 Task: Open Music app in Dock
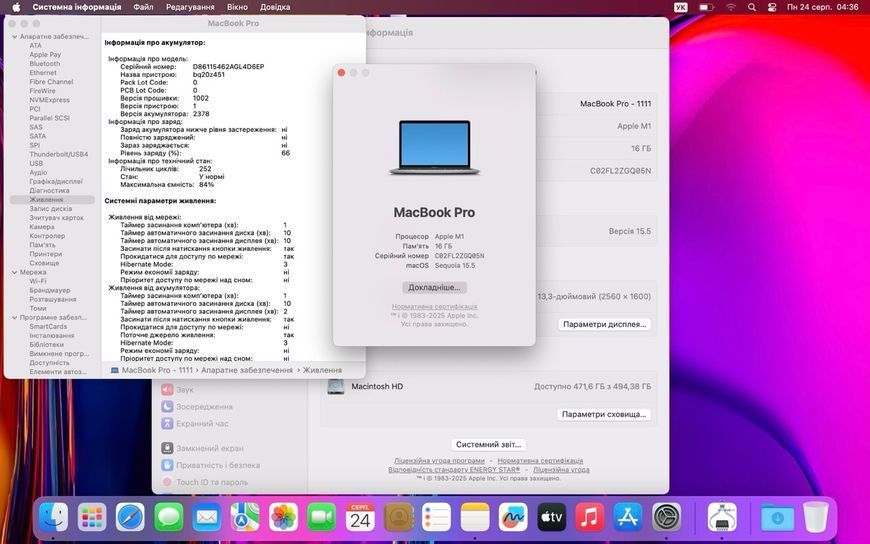(x=590, y=517)
